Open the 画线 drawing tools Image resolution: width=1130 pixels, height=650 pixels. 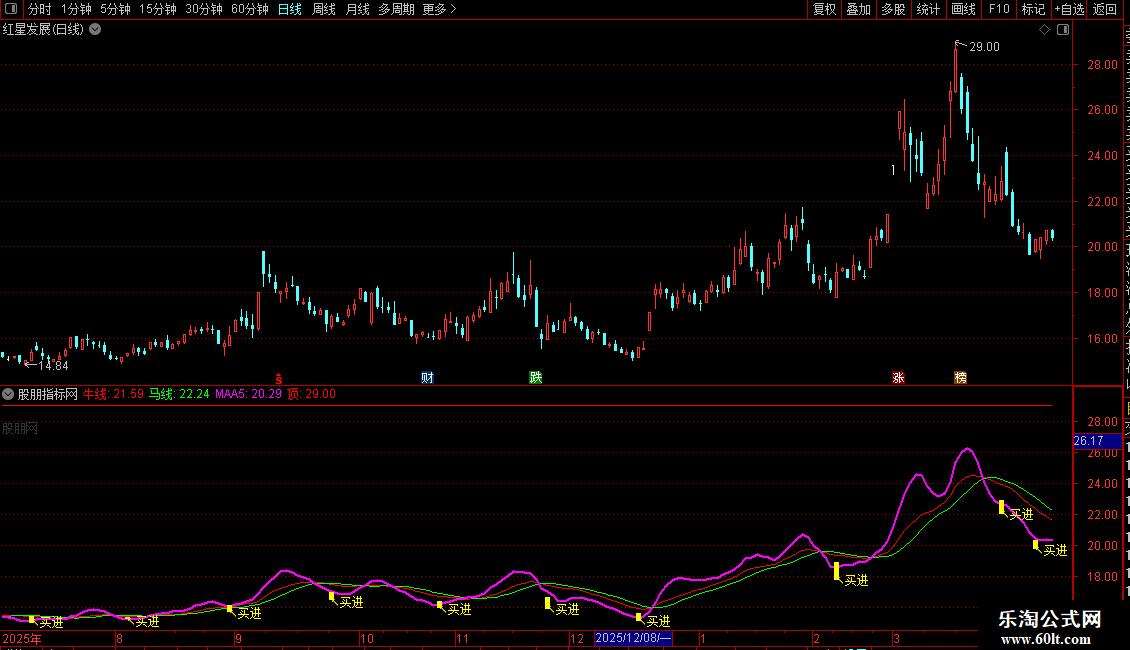tap(964, 9)
